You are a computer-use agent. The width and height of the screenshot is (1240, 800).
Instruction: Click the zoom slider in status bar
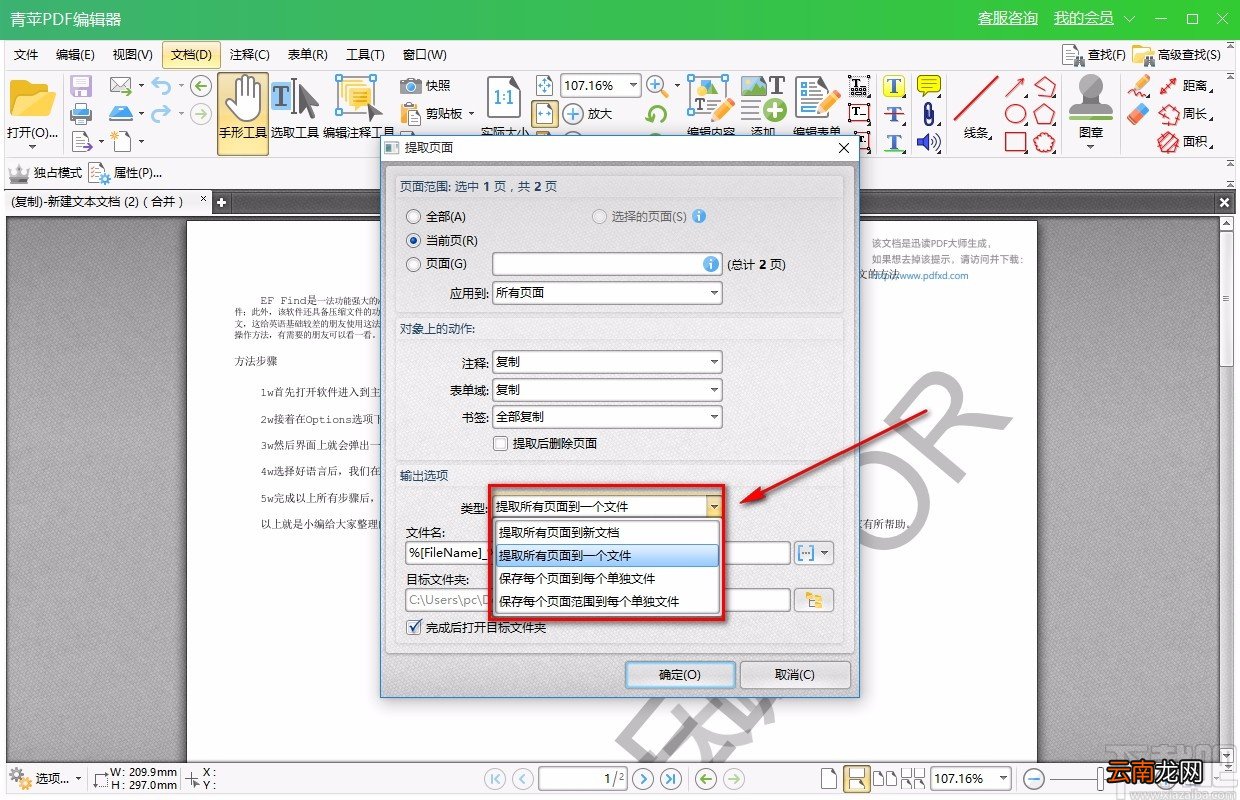1101,778
